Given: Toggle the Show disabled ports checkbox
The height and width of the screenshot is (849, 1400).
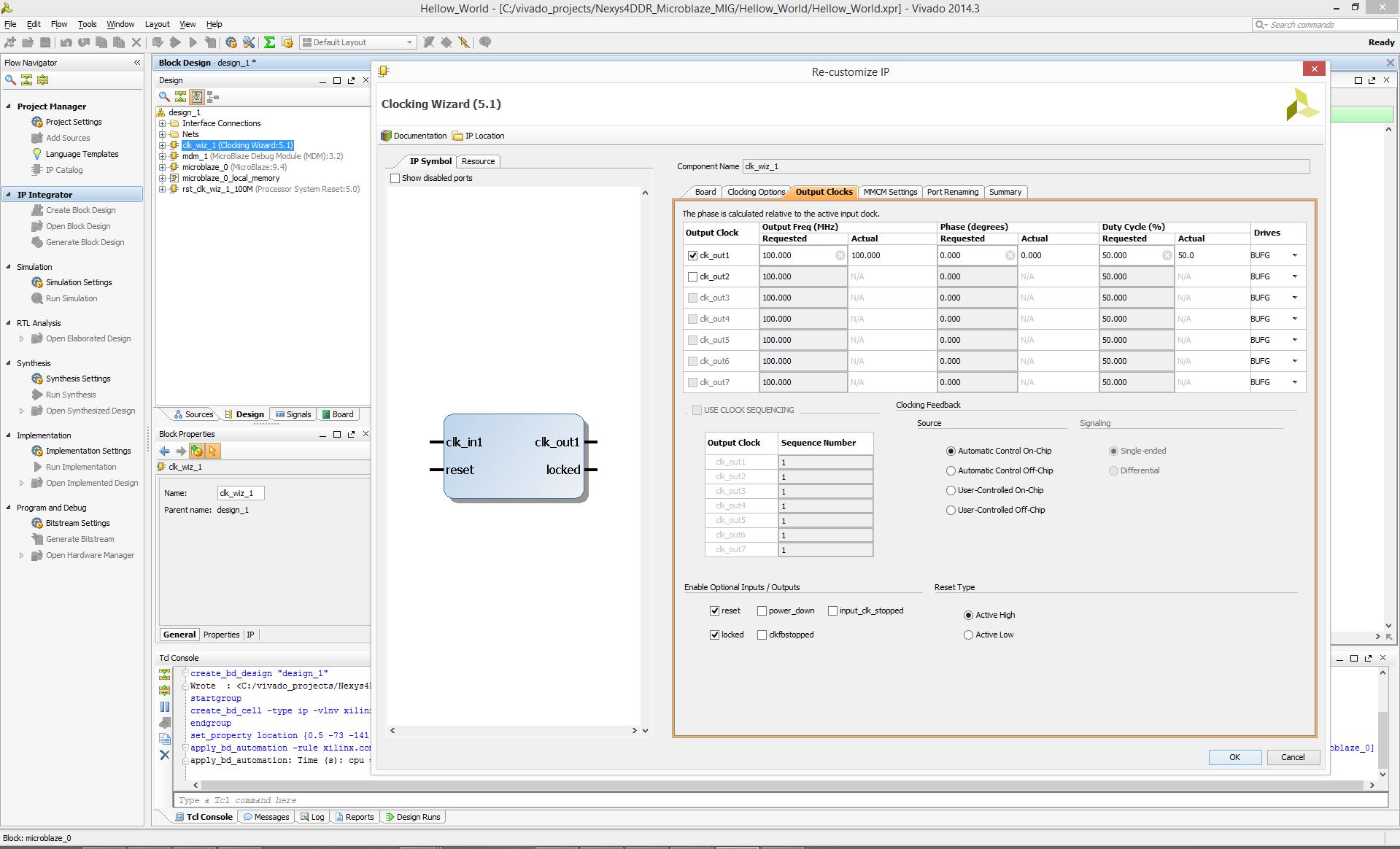Looking at the screenshot, I should [395, 178].
